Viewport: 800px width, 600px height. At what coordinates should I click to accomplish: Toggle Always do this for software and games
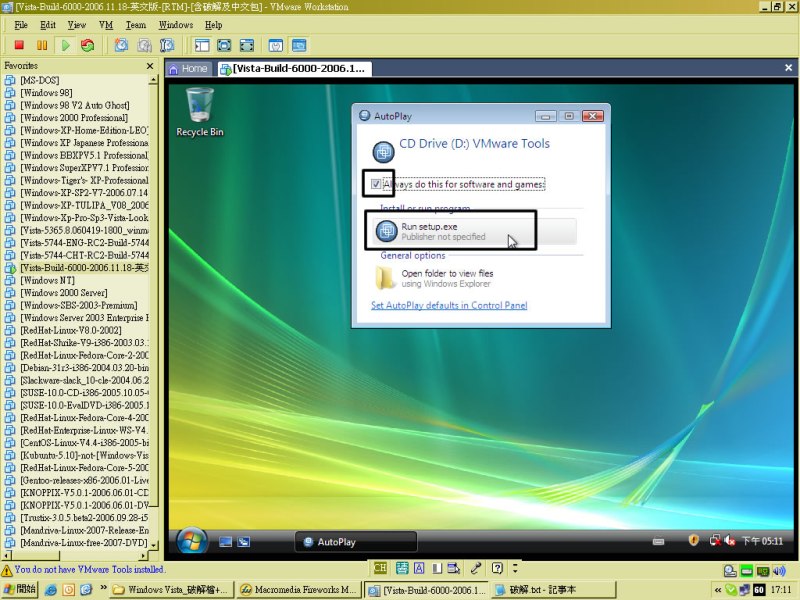(376, 184)
